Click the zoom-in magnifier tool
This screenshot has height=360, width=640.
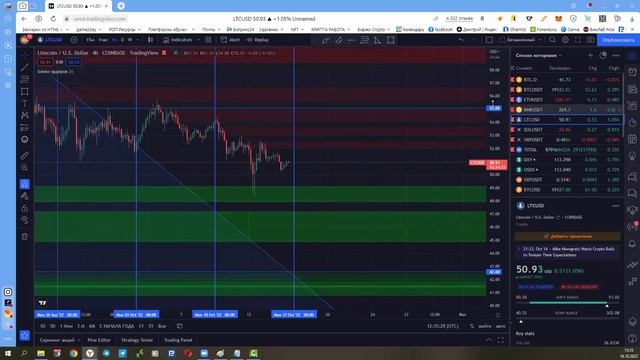[25, 167]
